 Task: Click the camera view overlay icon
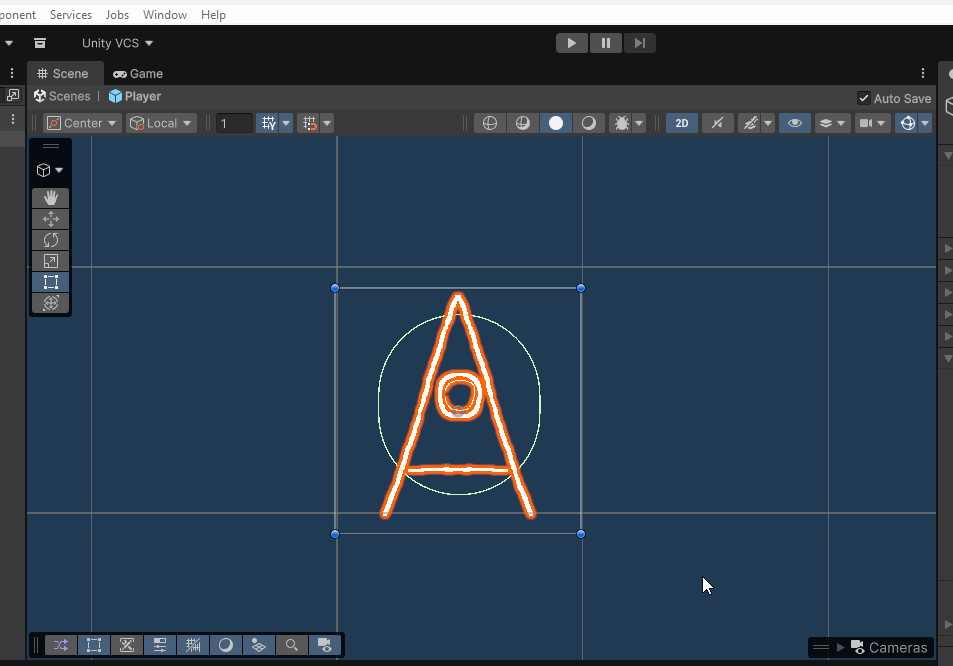[x=325, y=645]
